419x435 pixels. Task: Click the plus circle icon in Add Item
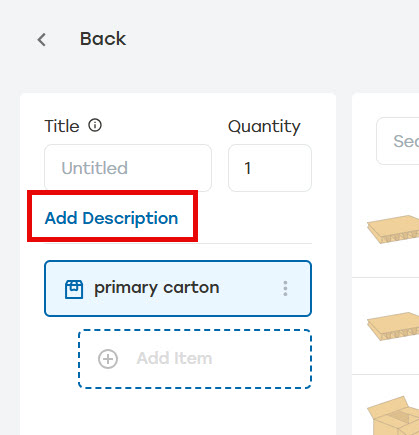[x=108, y=359]
